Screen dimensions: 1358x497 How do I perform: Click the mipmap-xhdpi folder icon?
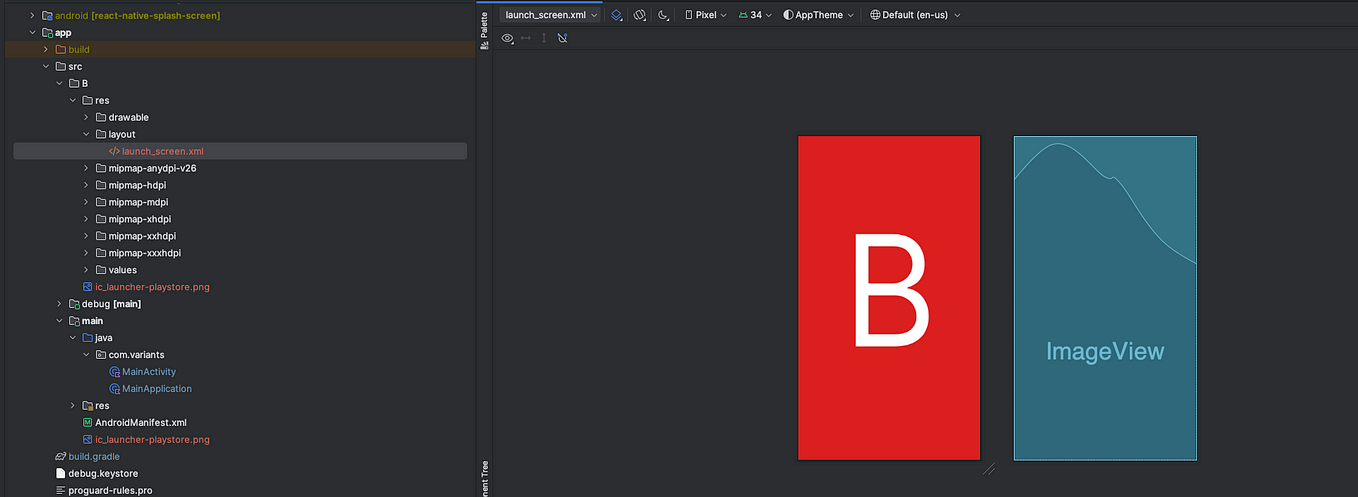(100, 219)
